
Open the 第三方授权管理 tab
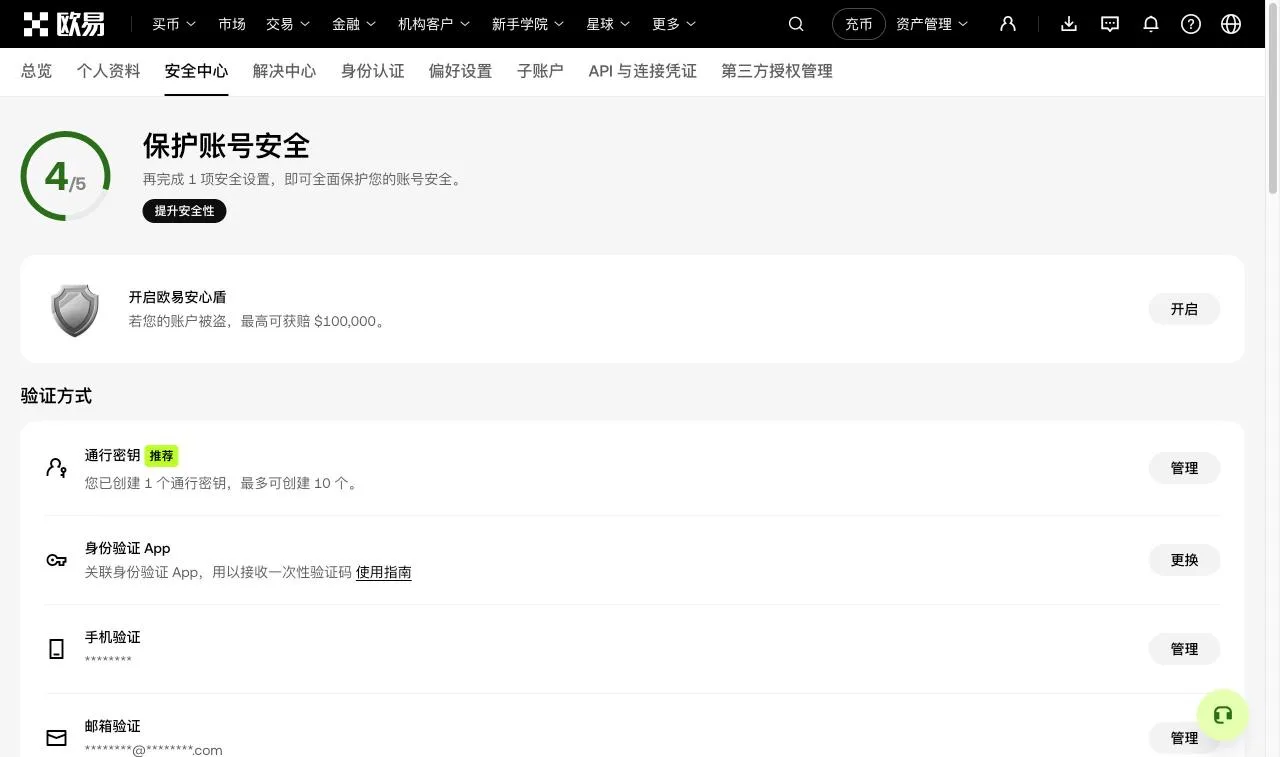pos(777,71)
